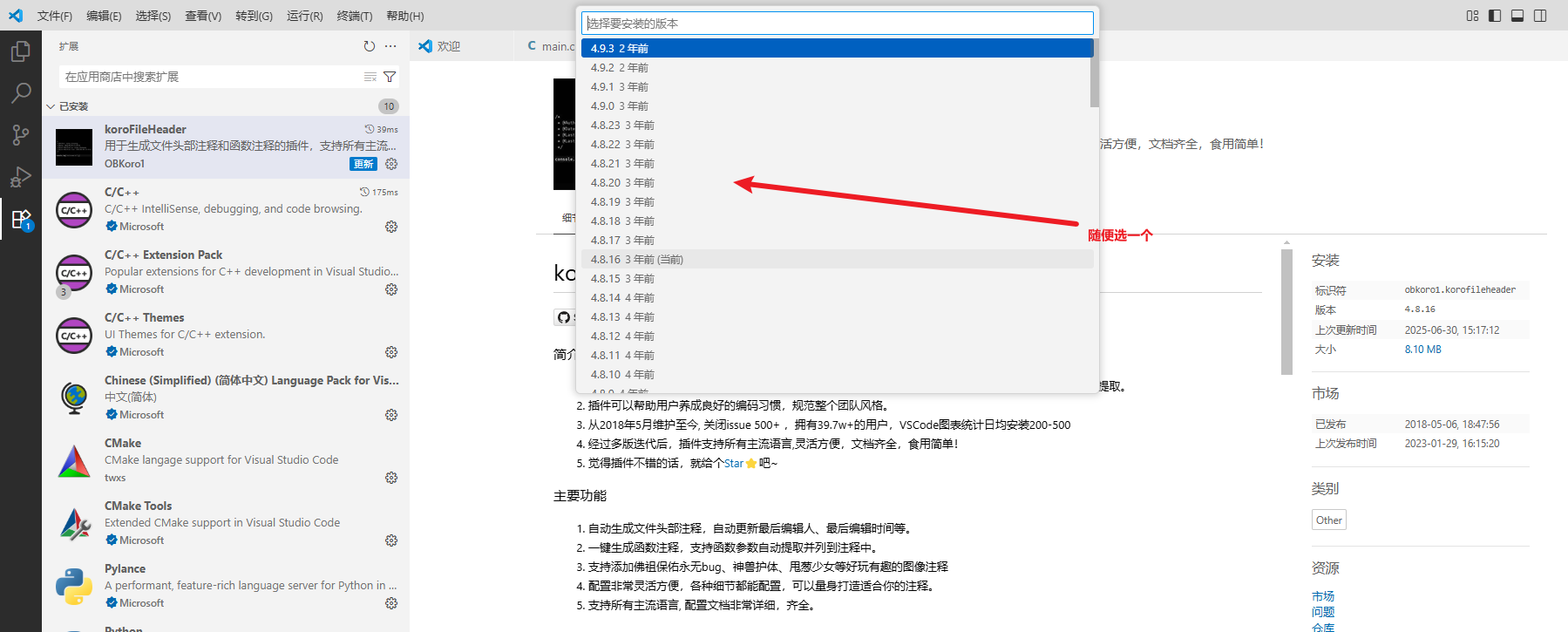Open 终端(T) menu
1568x632 pixels.
coord(355,16)
